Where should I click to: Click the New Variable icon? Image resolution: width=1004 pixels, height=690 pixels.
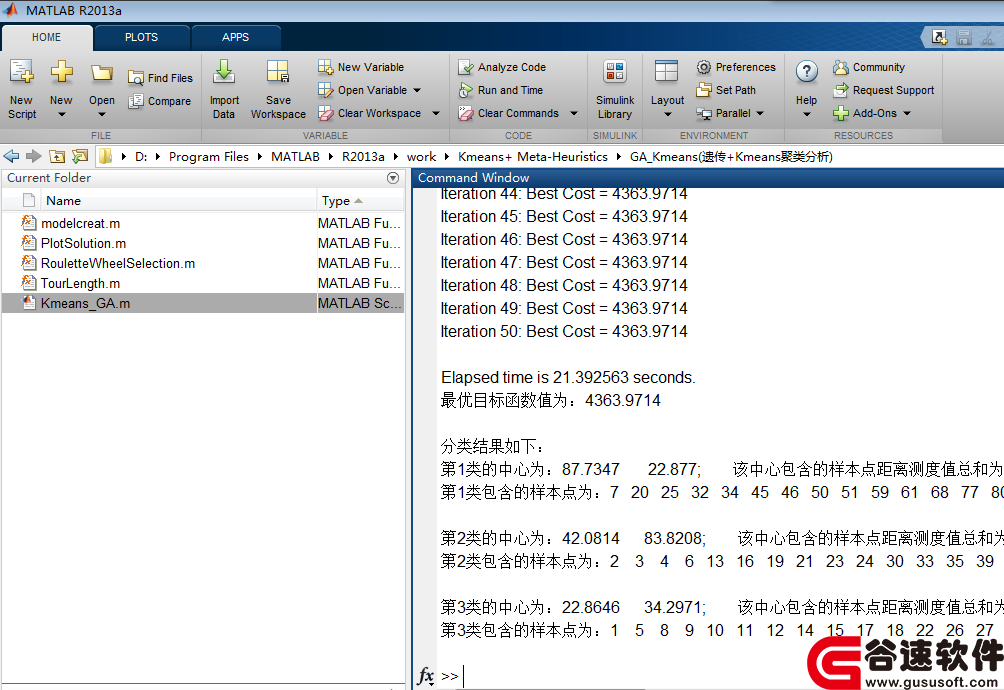click(x=325, y=67)
